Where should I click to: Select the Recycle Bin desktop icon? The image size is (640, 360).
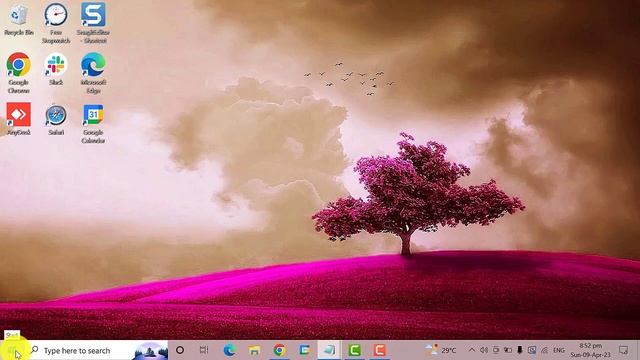point(18,20)
